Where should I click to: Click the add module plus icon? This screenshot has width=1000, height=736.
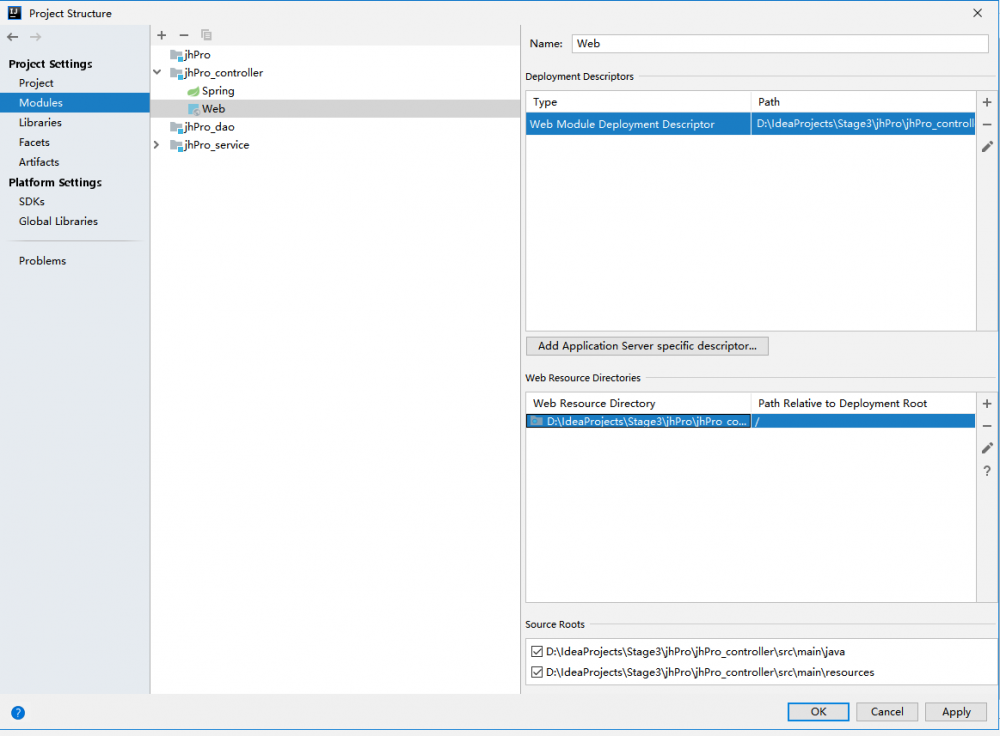(x=162, y=35)
